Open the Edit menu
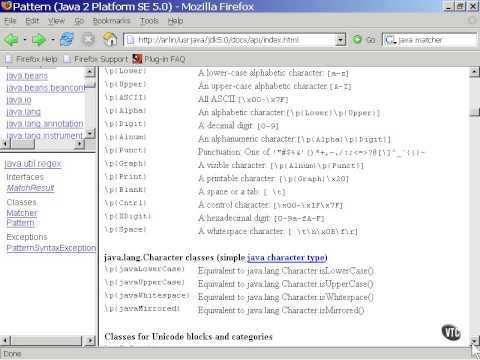The image size is (480, 360). pos(32,21)
